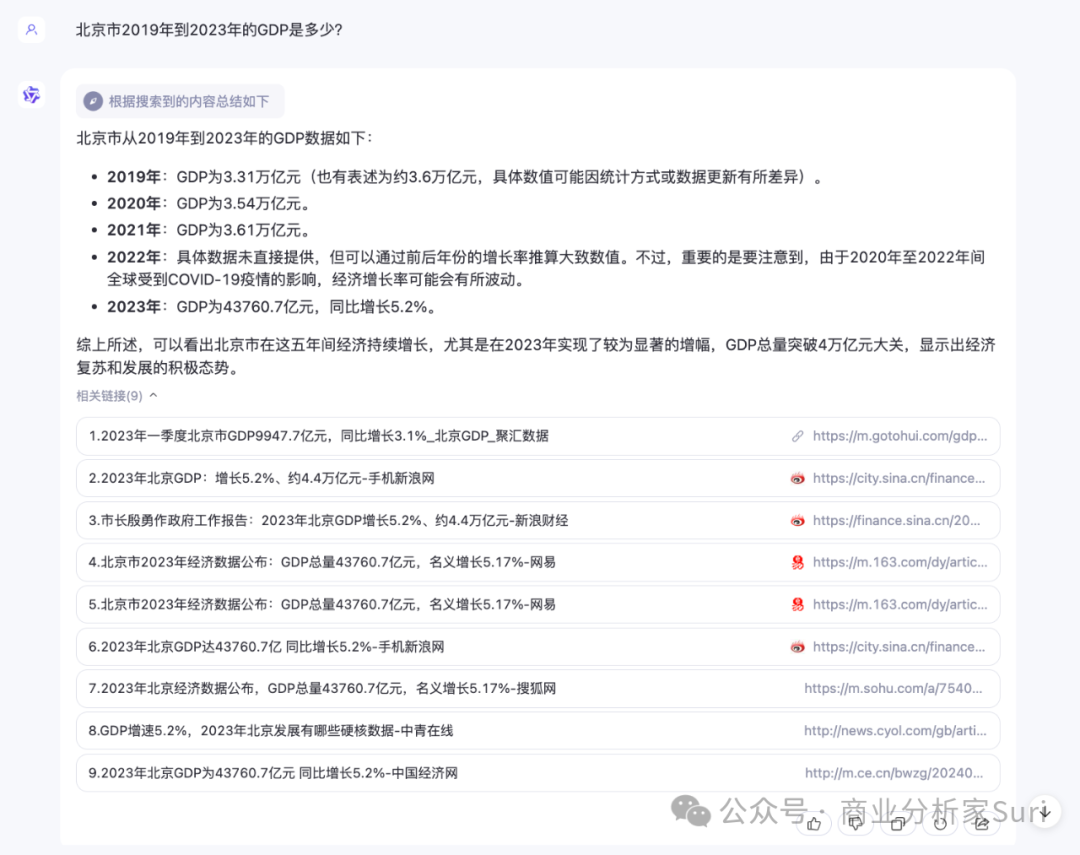1080x855 pixels.
Task: Click the regenerate answer icon
Action: tap(939, 823)
